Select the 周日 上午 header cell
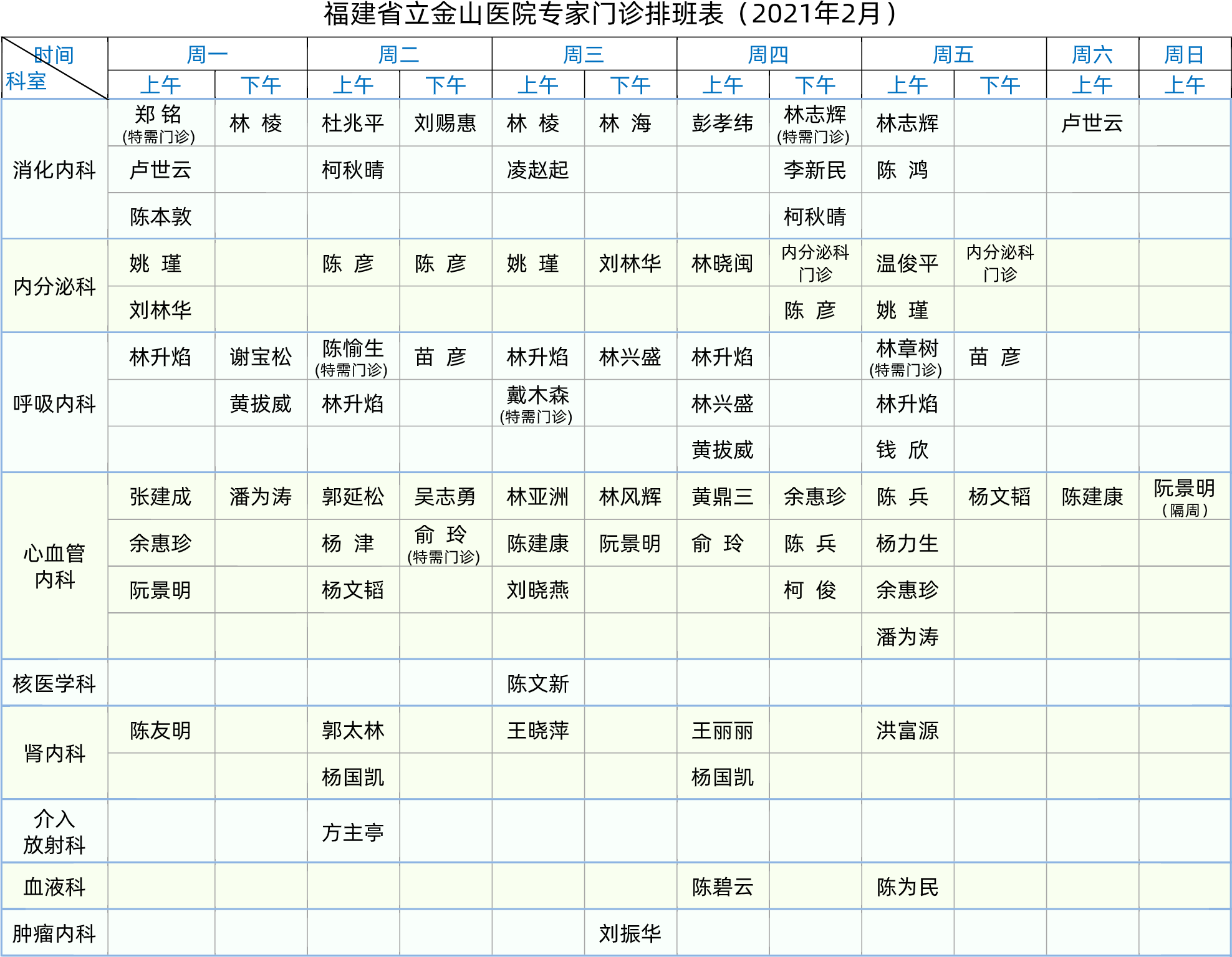 1184,85
